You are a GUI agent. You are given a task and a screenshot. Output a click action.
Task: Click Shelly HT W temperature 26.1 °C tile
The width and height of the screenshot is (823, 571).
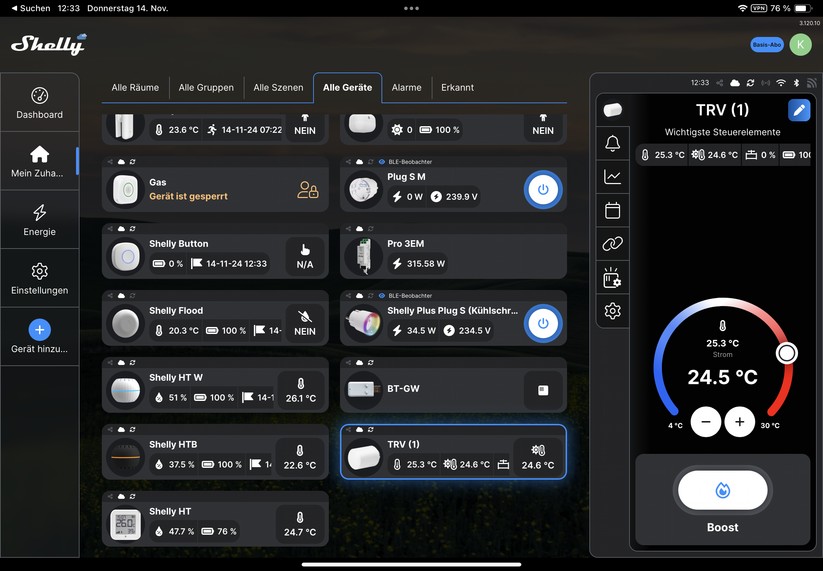[300, 390]
